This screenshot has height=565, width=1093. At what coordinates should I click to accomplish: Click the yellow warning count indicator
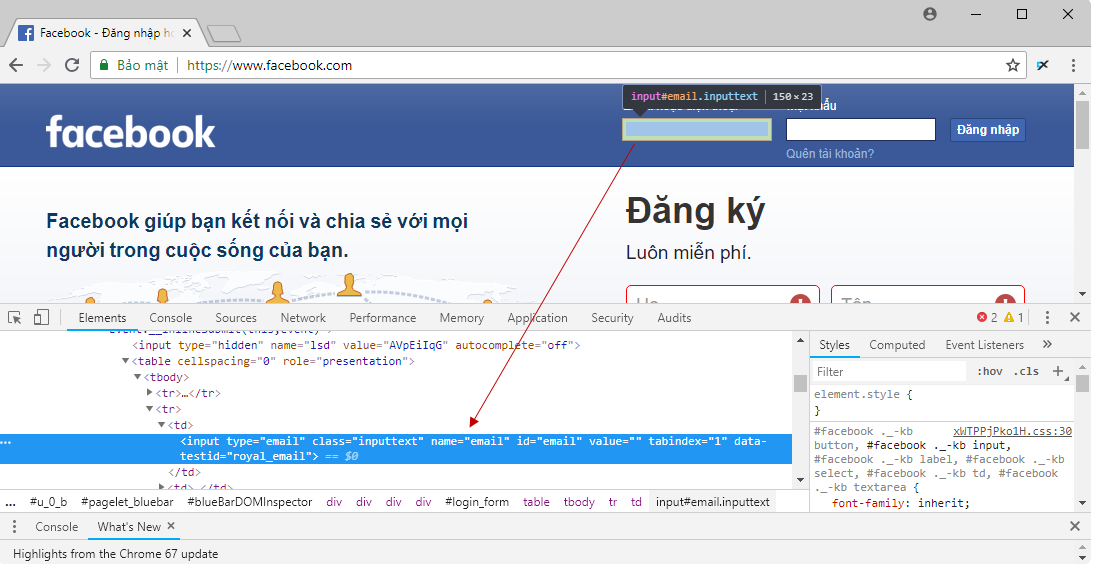click(1014, 318)
